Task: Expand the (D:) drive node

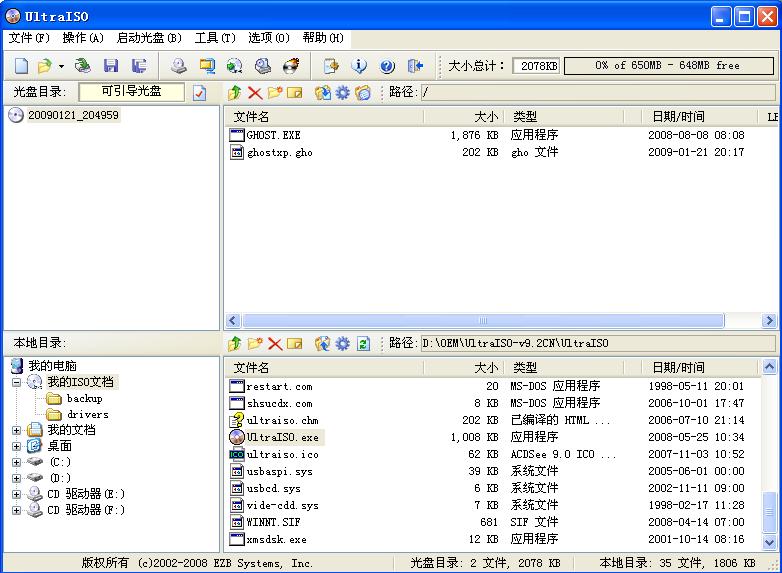Action: point(16,478)
